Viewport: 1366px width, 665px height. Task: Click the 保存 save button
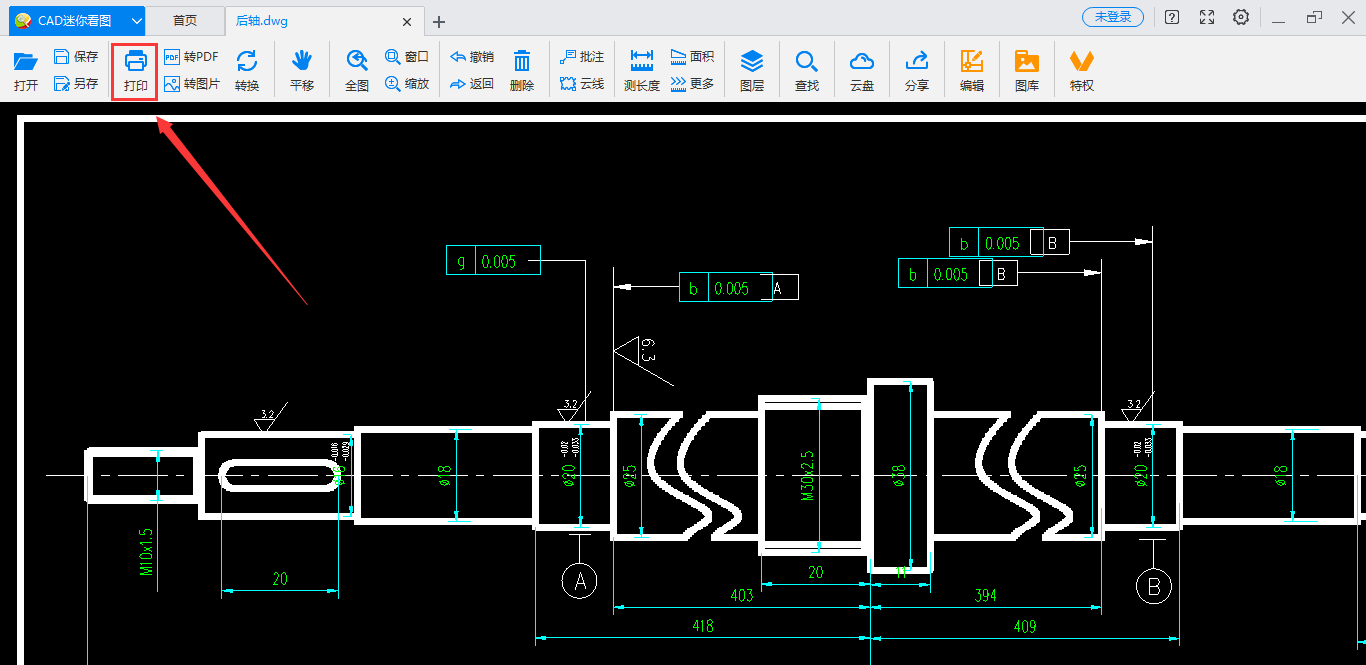pos(76,57)
